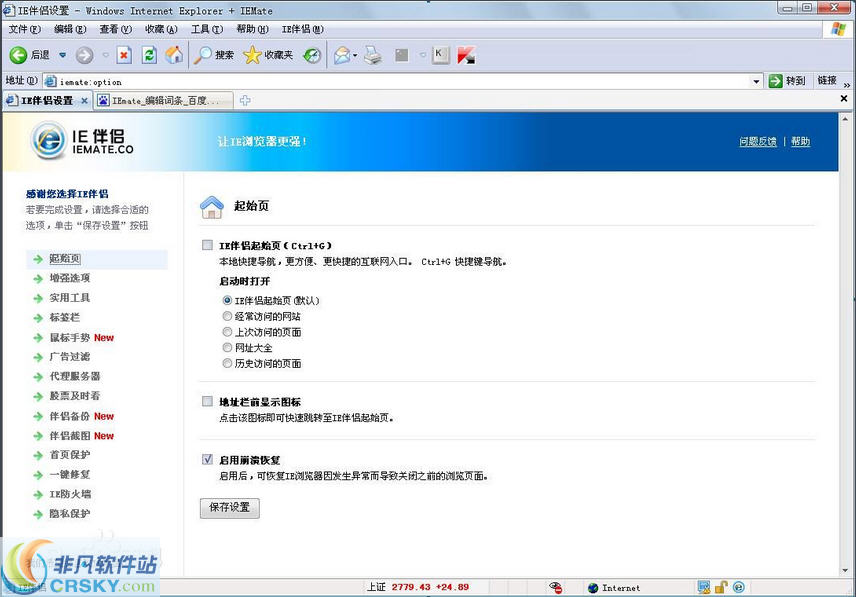The image size is (856, 597).
Task: Open the 工具(T) menu
Action: 206,29
